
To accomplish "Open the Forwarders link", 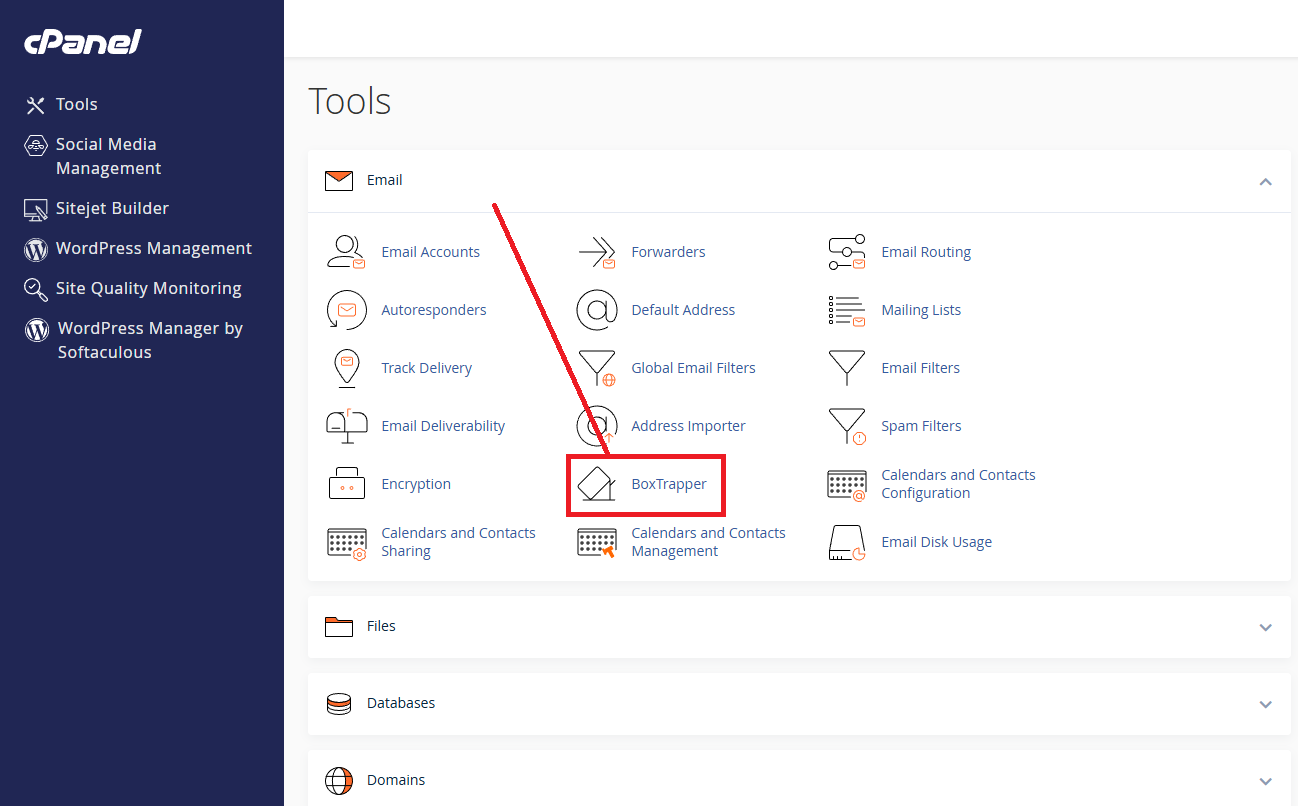I will (x=668, y=252).
